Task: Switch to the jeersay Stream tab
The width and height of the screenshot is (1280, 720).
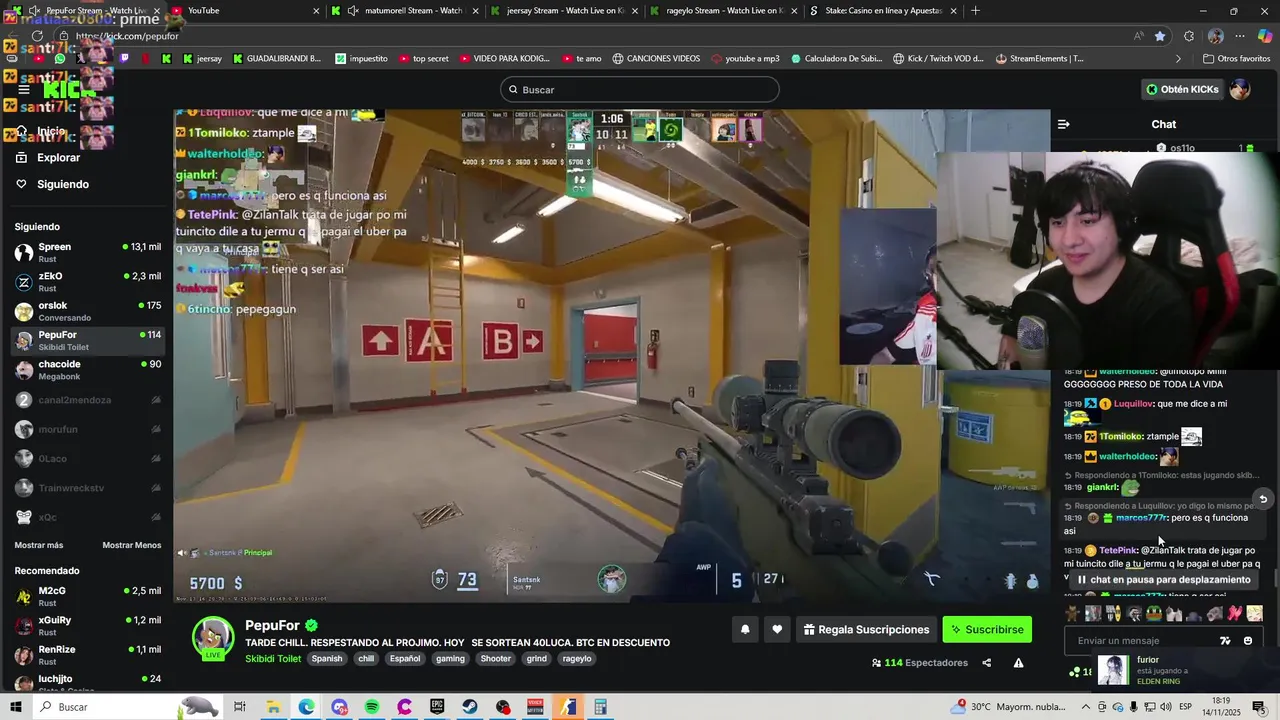Action: 565,11
